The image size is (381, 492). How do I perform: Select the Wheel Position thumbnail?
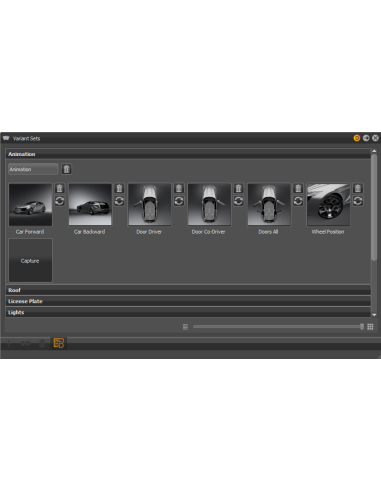[x=329, y=205]
